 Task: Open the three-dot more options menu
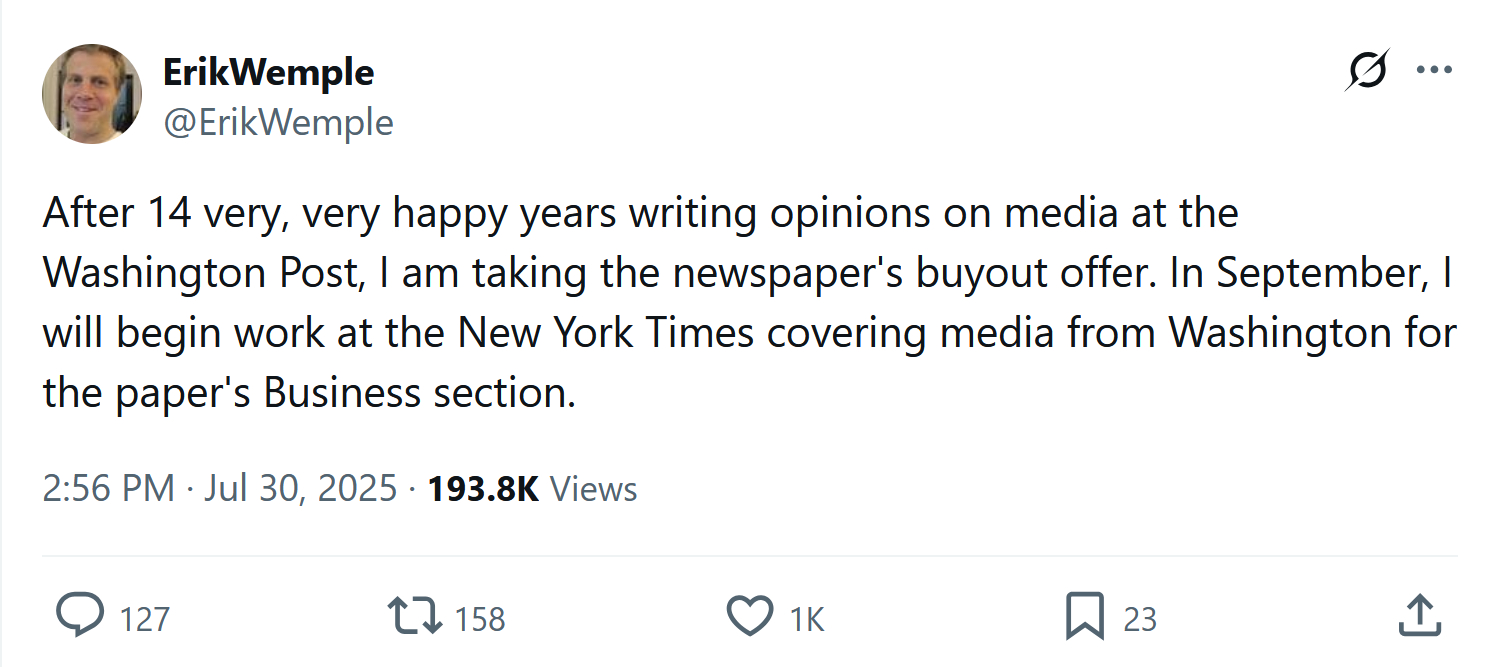pos(1434,71)
